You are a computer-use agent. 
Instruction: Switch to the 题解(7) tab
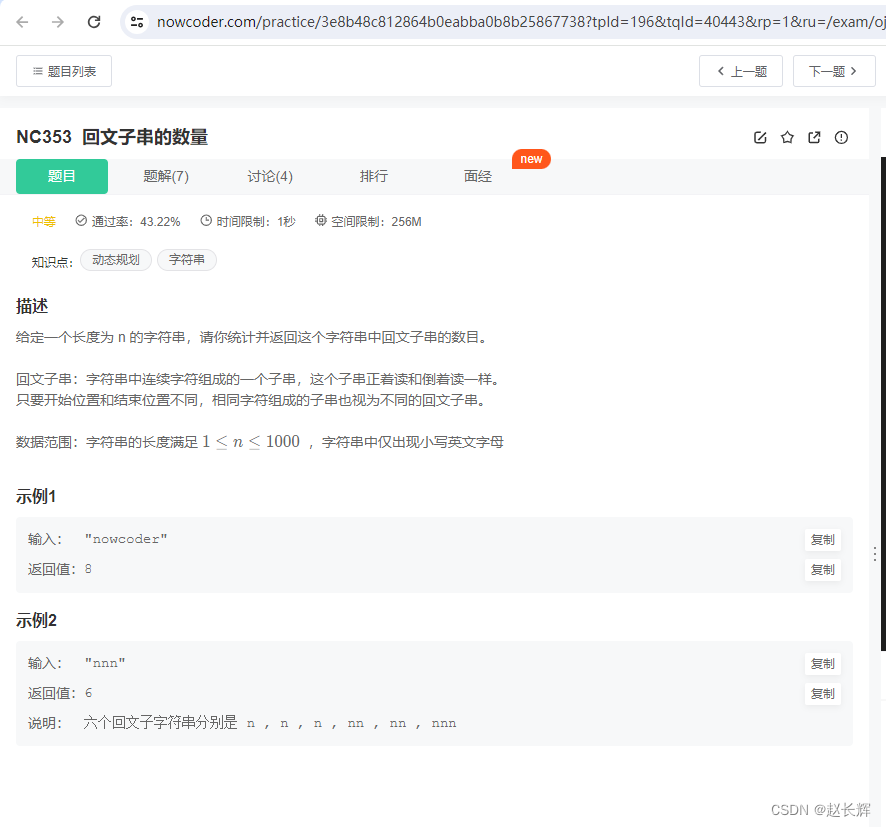(165, 176)
